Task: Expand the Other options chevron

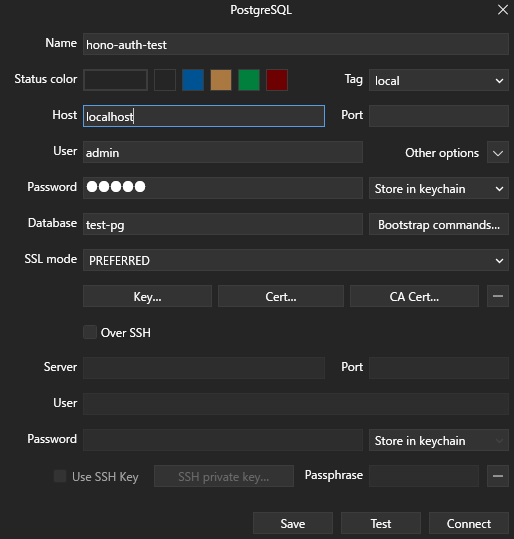Action: 497,152
